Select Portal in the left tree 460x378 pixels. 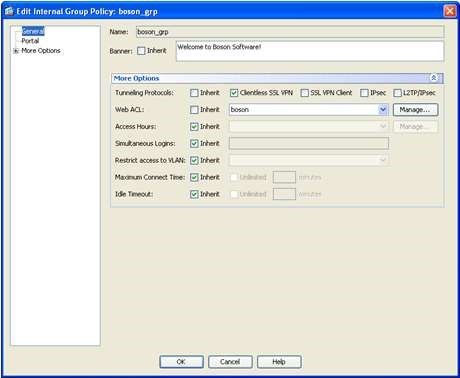(30, 41)
